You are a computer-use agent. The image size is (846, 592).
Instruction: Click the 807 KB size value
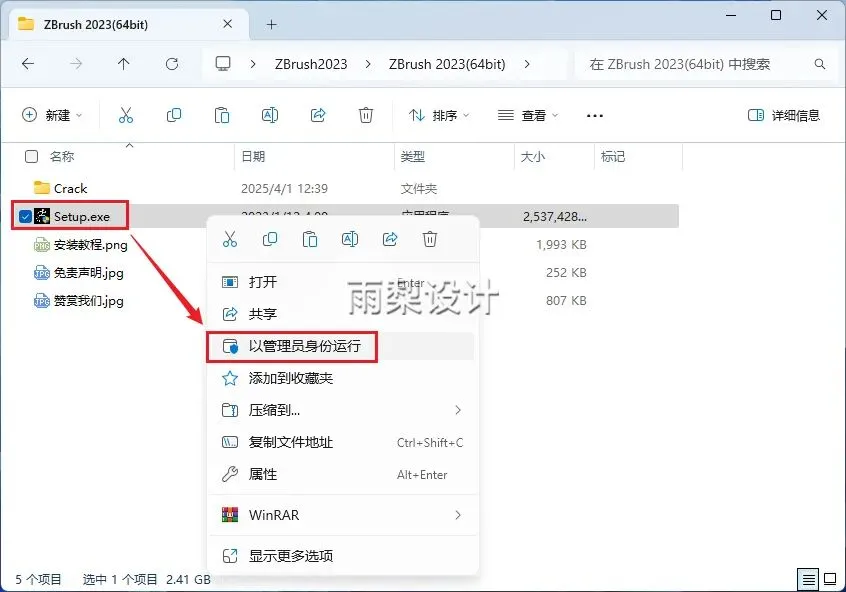pyautogui.click(x=566, y=301)
